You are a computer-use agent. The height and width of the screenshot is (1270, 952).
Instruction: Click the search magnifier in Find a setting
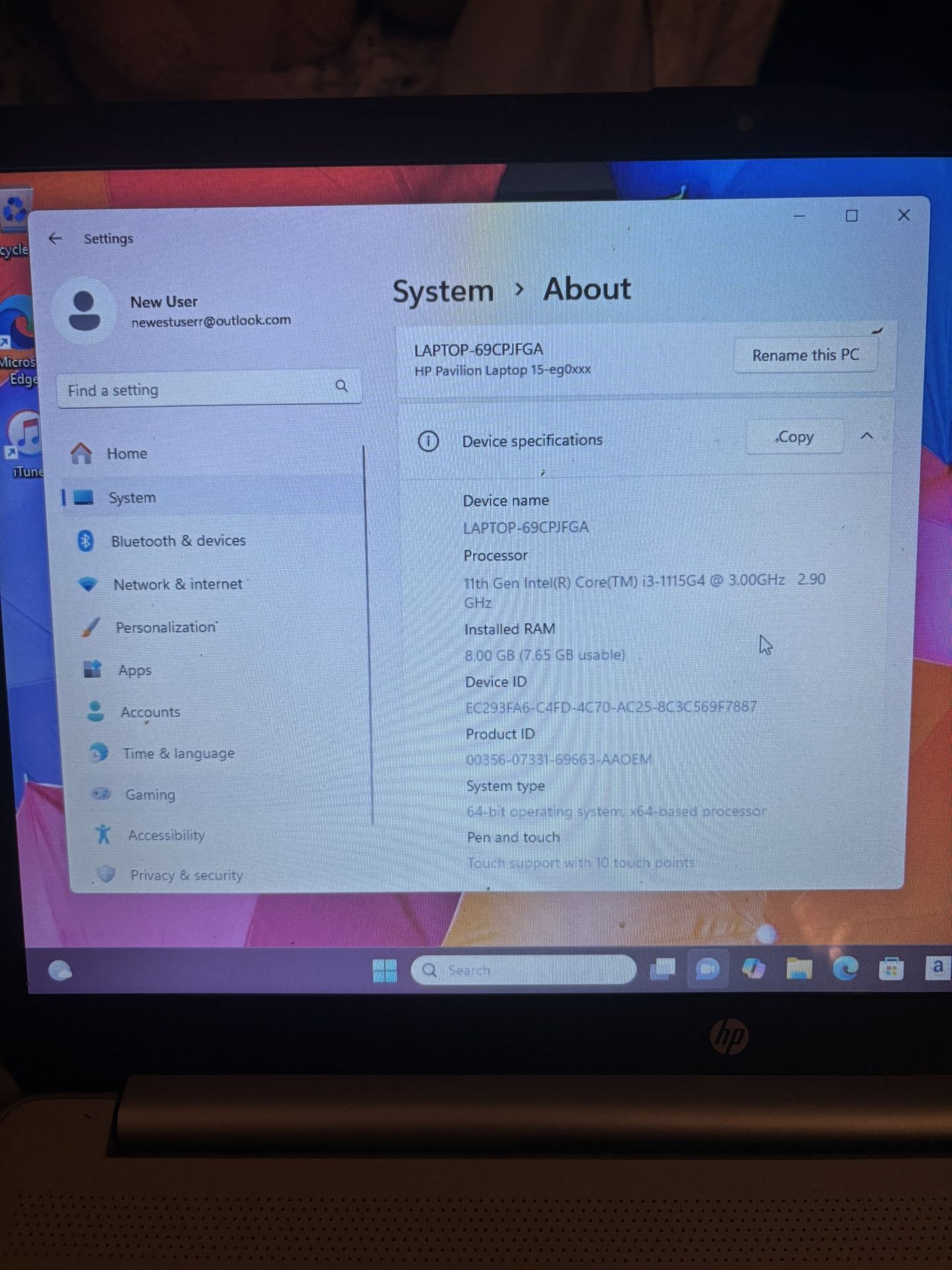[x=341, y=386]
